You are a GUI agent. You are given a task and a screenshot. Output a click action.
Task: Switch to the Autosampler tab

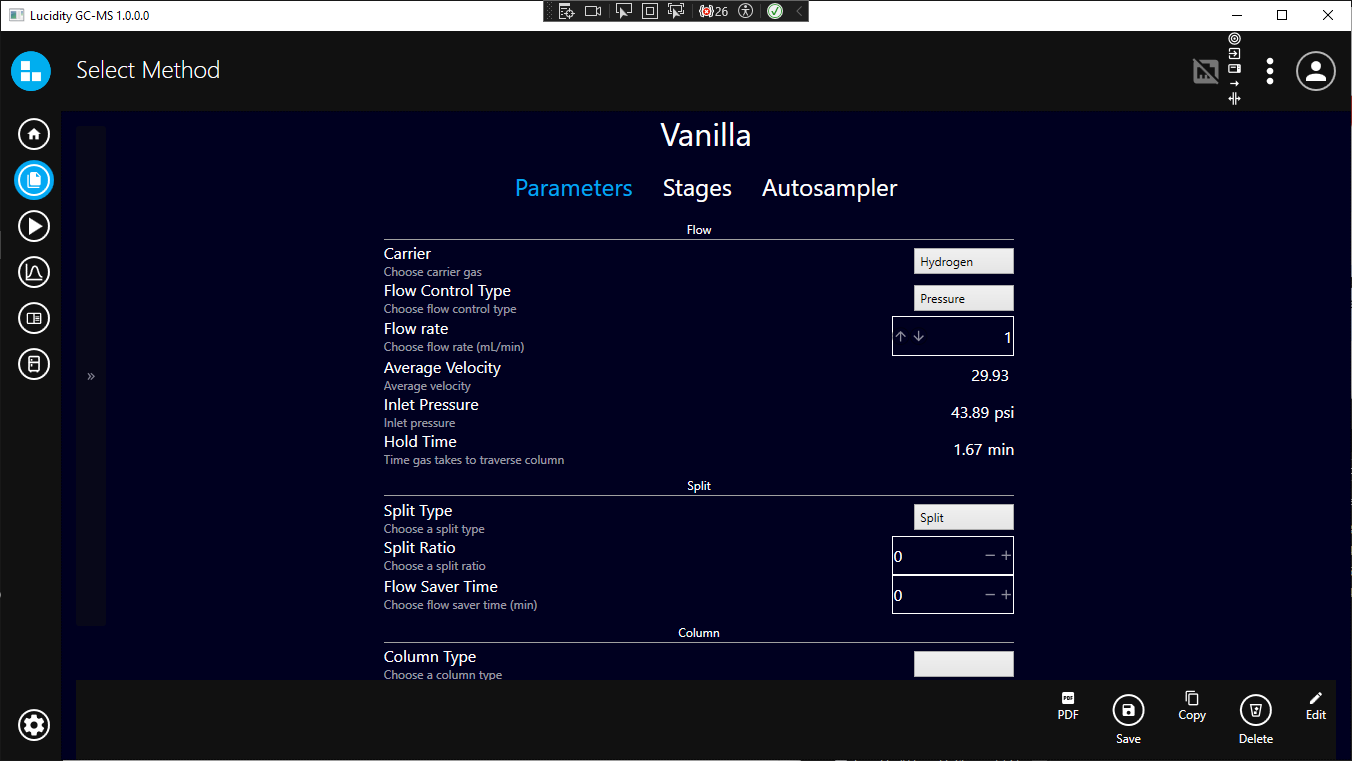point(829,188)
